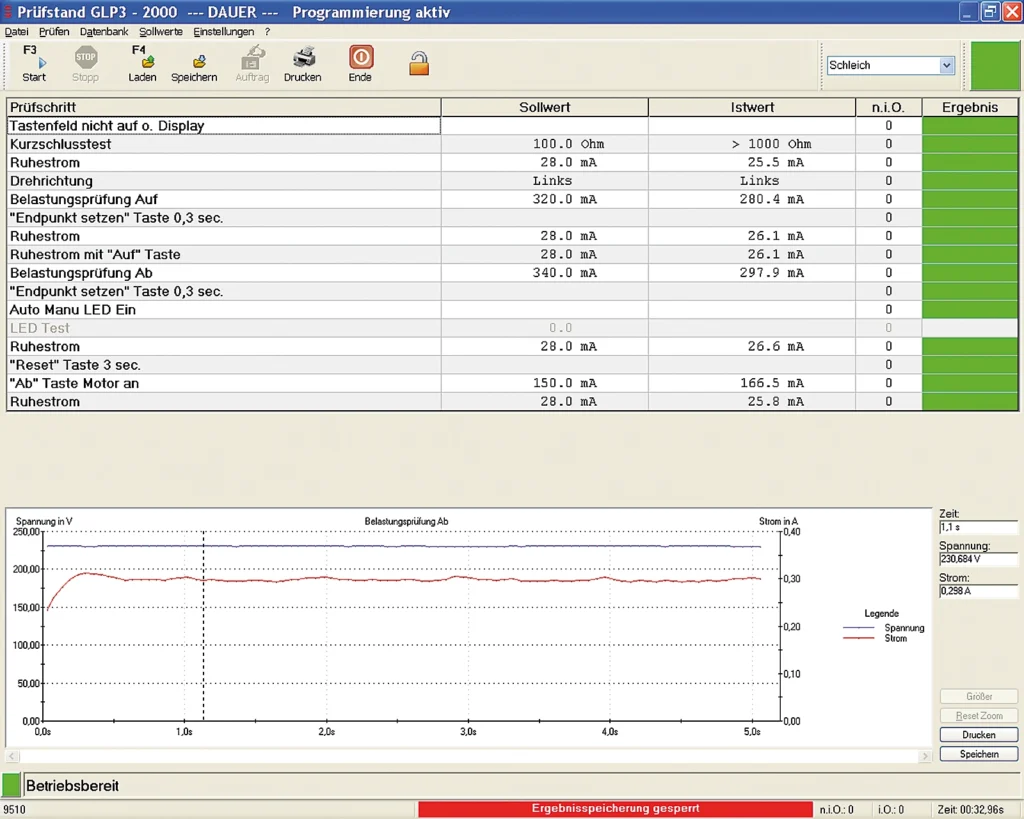
Task: Open the Einstellungen menu
Action: click(224, 32)
